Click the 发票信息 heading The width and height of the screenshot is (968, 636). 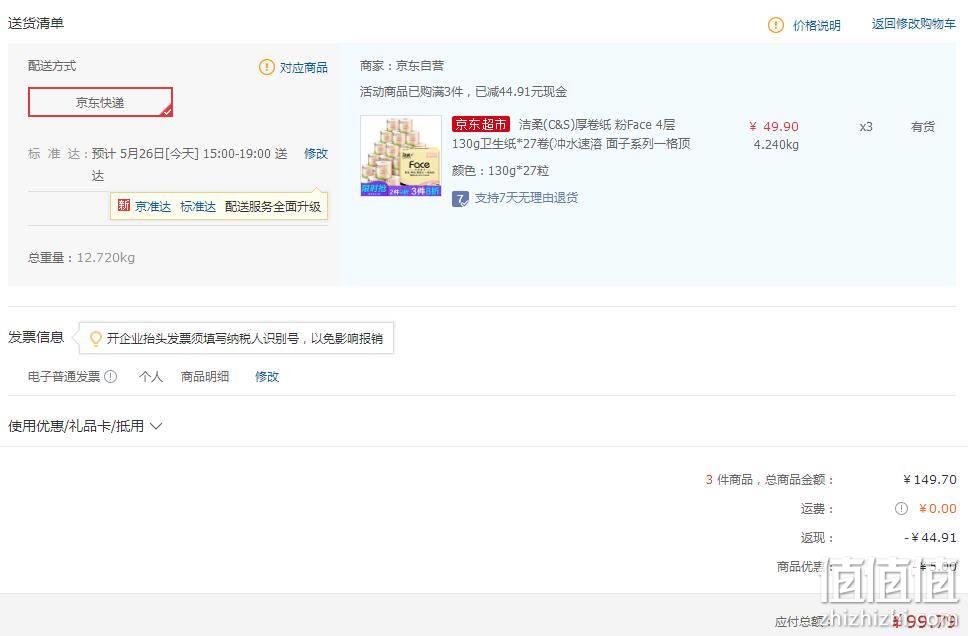(x=36, y=337)
